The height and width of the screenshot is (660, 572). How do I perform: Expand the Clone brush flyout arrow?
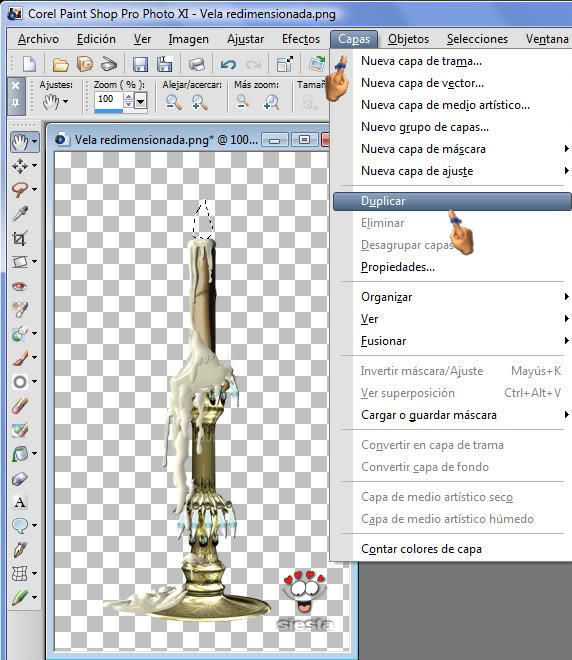(35, 334)
